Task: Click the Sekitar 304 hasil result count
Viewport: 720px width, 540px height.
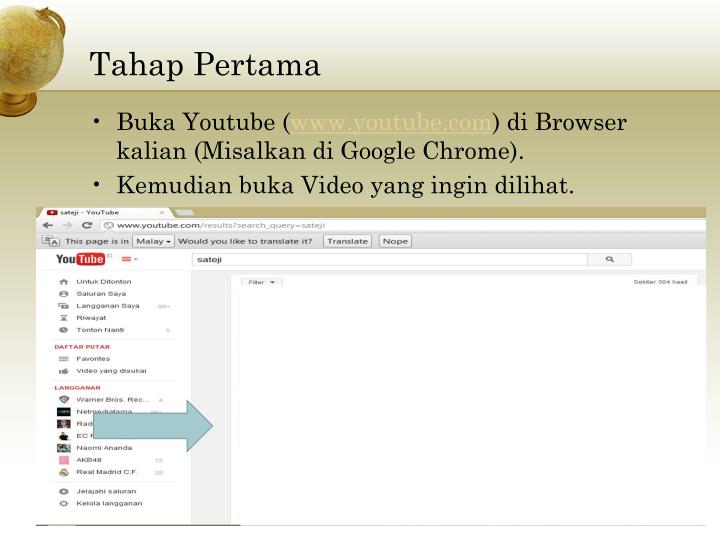Action: click(x=660, y=282)
